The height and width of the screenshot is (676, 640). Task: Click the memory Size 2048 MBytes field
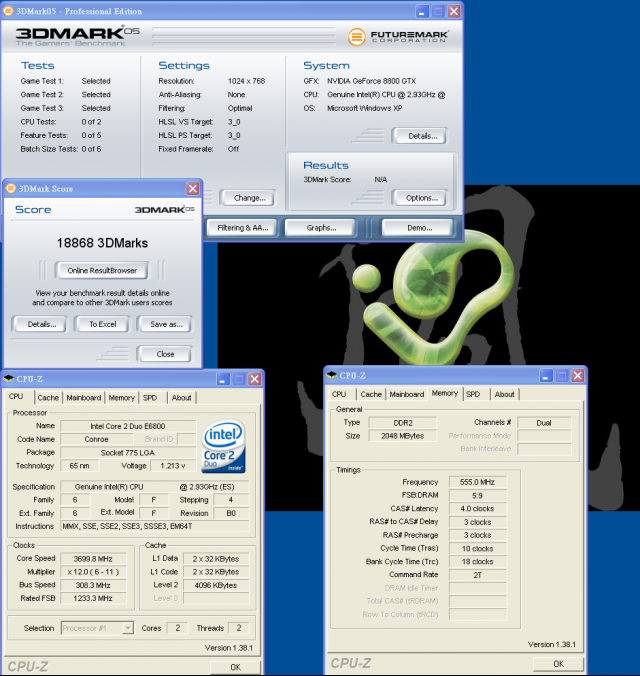point(403,436)
